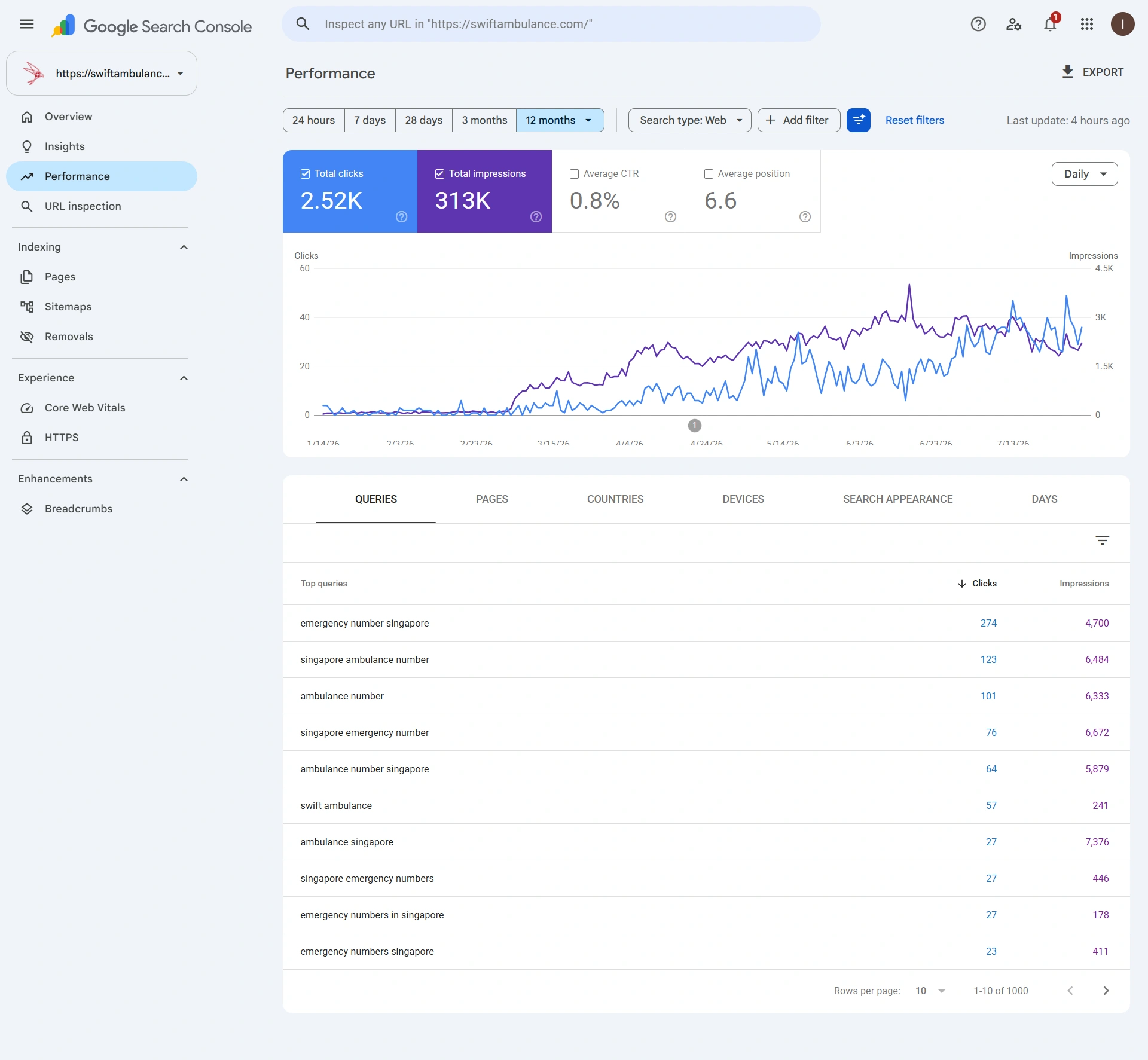
Task: Switch to the Pages tab
Action: [x=492, y=499]
